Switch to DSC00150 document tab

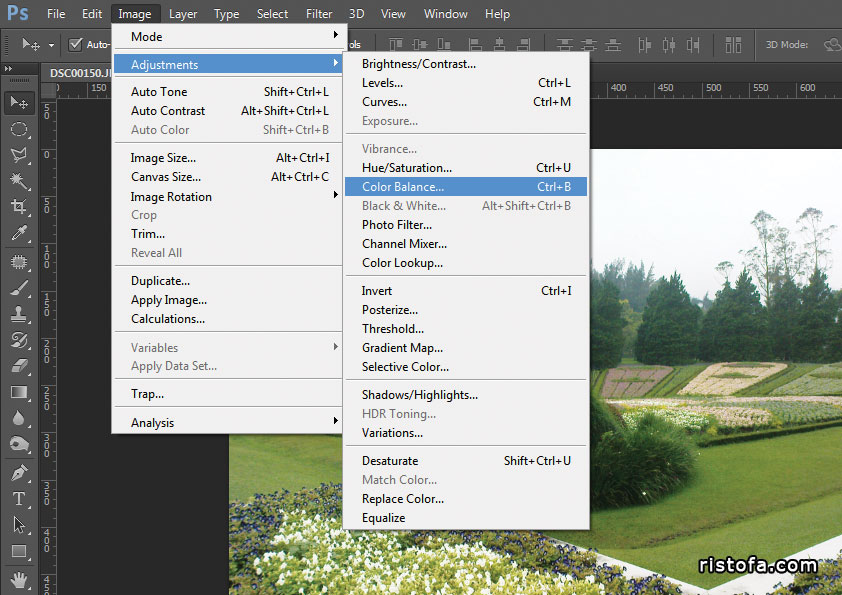79,73
